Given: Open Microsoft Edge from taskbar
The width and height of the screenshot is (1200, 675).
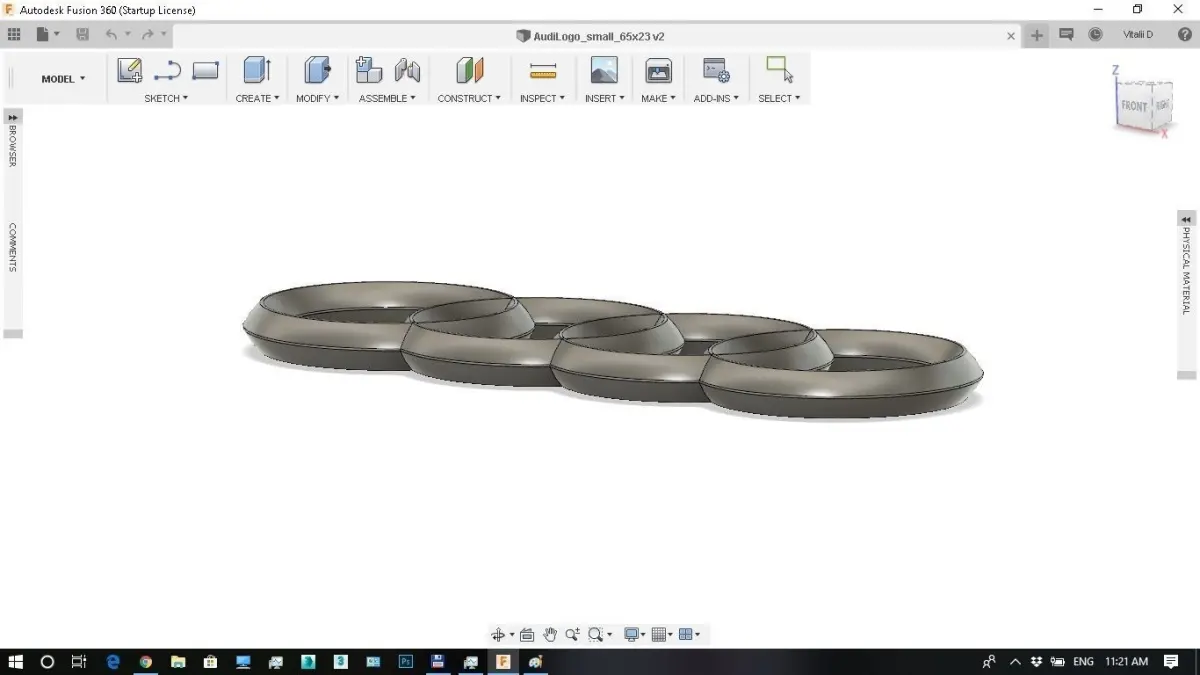Looking at the screenshot, I should (x=113, y=661).
